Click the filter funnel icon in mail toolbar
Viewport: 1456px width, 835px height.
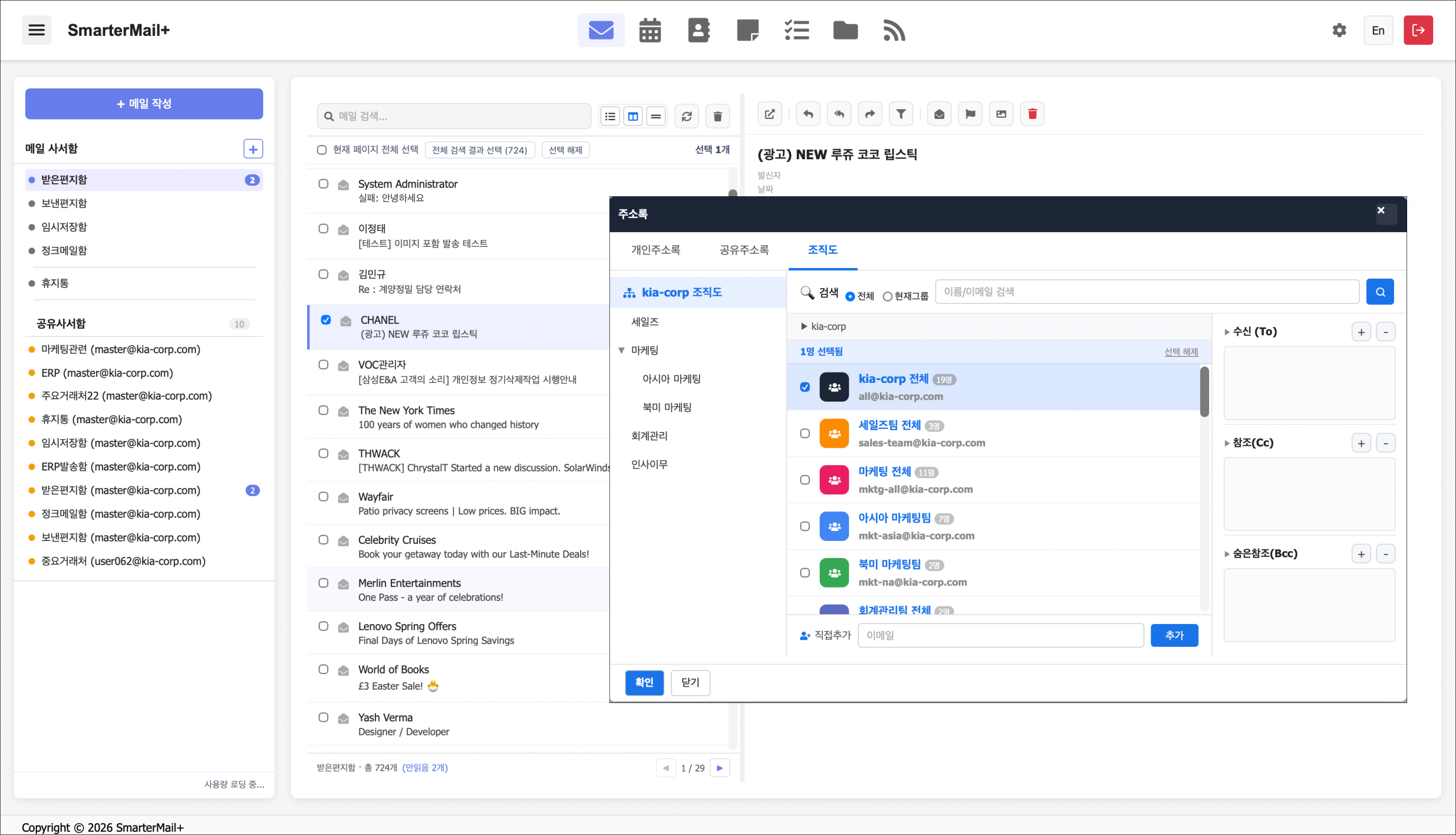[x=901, y=114]
